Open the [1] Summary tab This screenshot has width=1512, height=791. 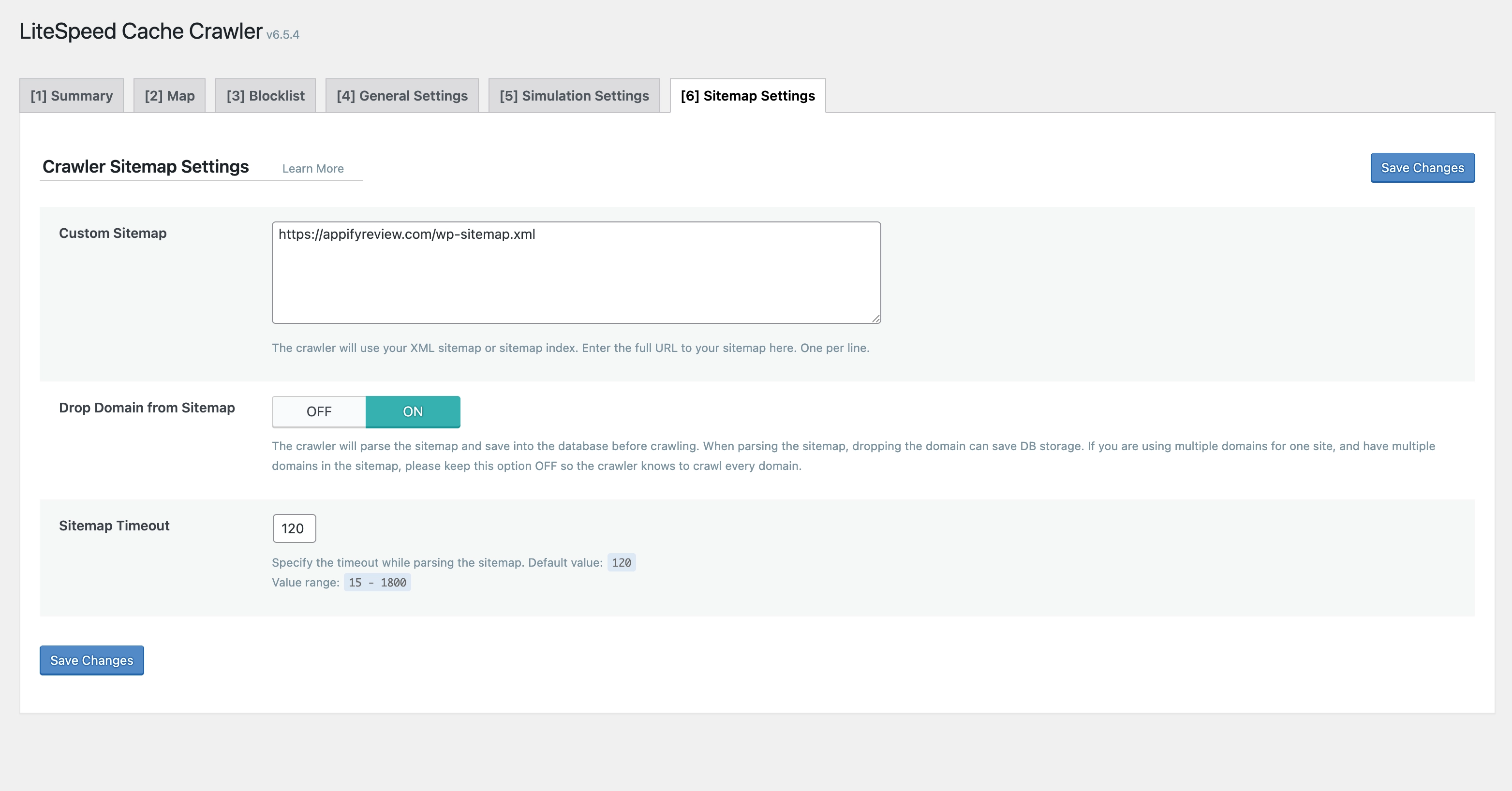click(72, 96)
